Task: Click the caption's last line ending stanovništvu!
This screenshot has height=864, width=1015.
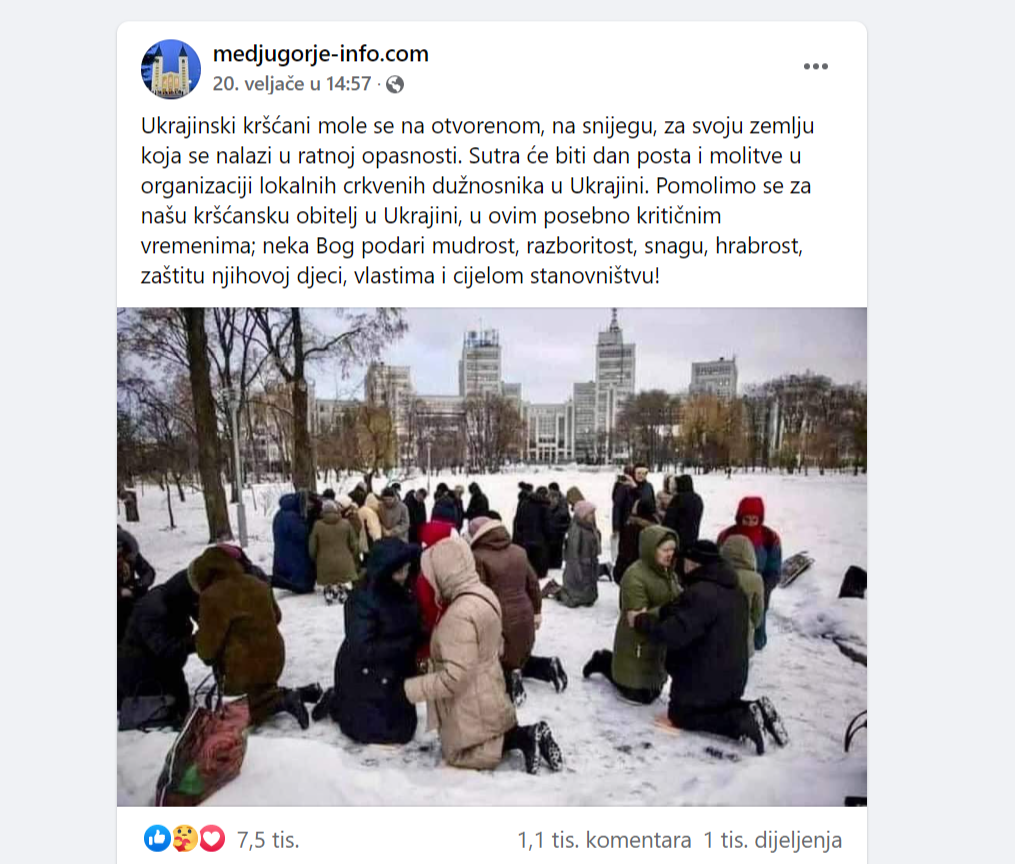Action: pyautogui.click(x=400, y=276)
